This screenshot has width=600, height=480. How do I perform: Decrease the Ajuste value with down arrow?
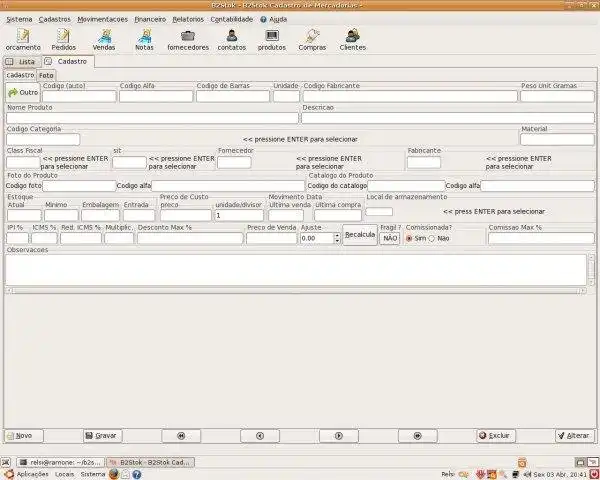coord(337,241)
